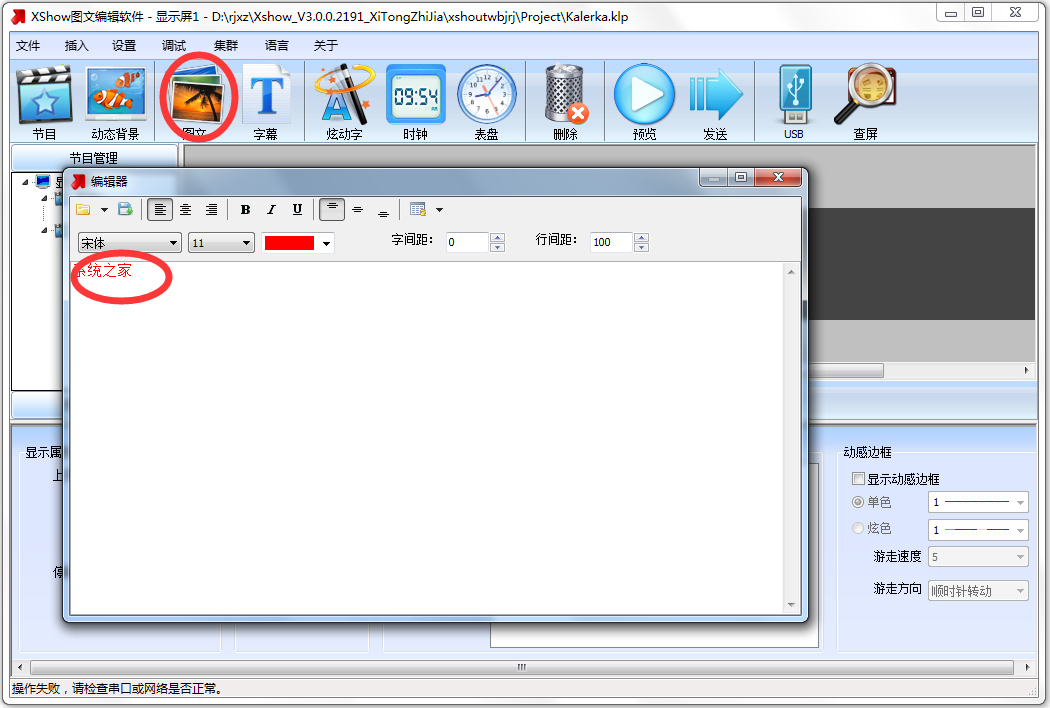This screenshot has height=708, width=1050.
Task: Toggle bold formatting in the editor
Action: click(x=245, y=209)
